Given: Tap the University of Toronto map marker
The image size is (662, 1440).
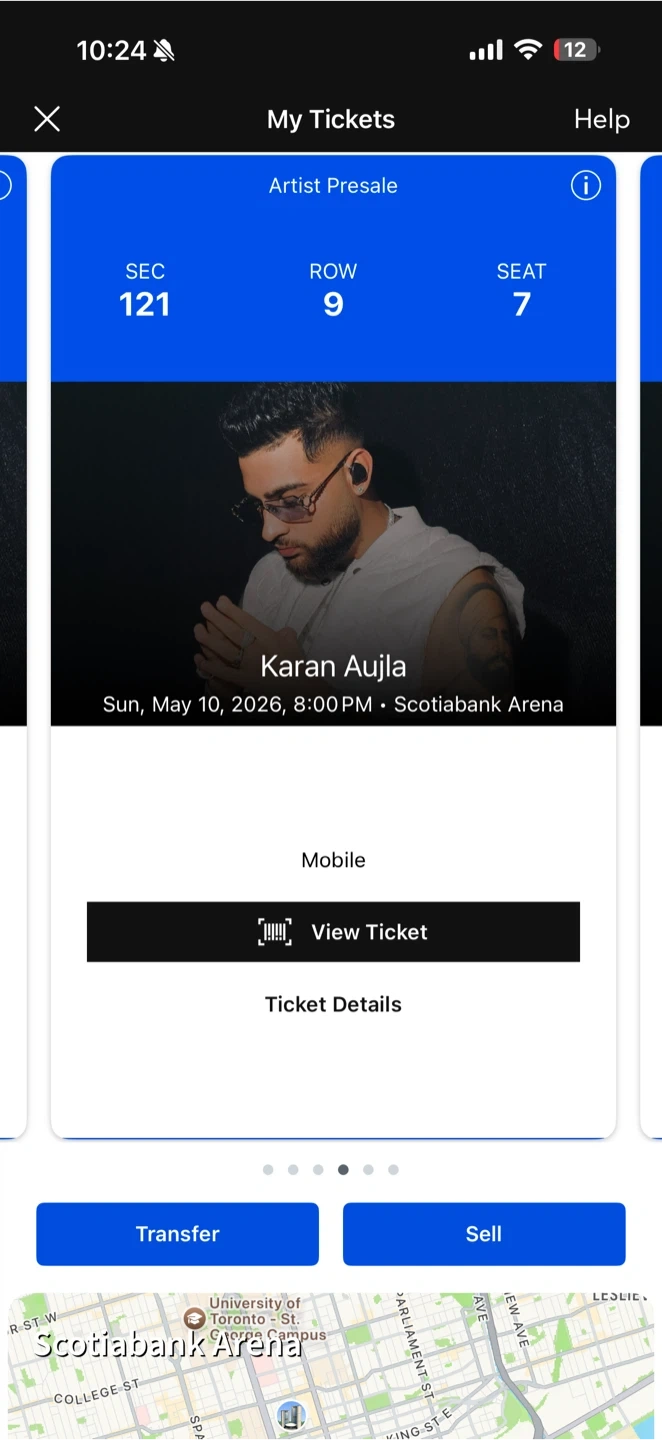Looking at the screenshot, I should pos(195,1318).
